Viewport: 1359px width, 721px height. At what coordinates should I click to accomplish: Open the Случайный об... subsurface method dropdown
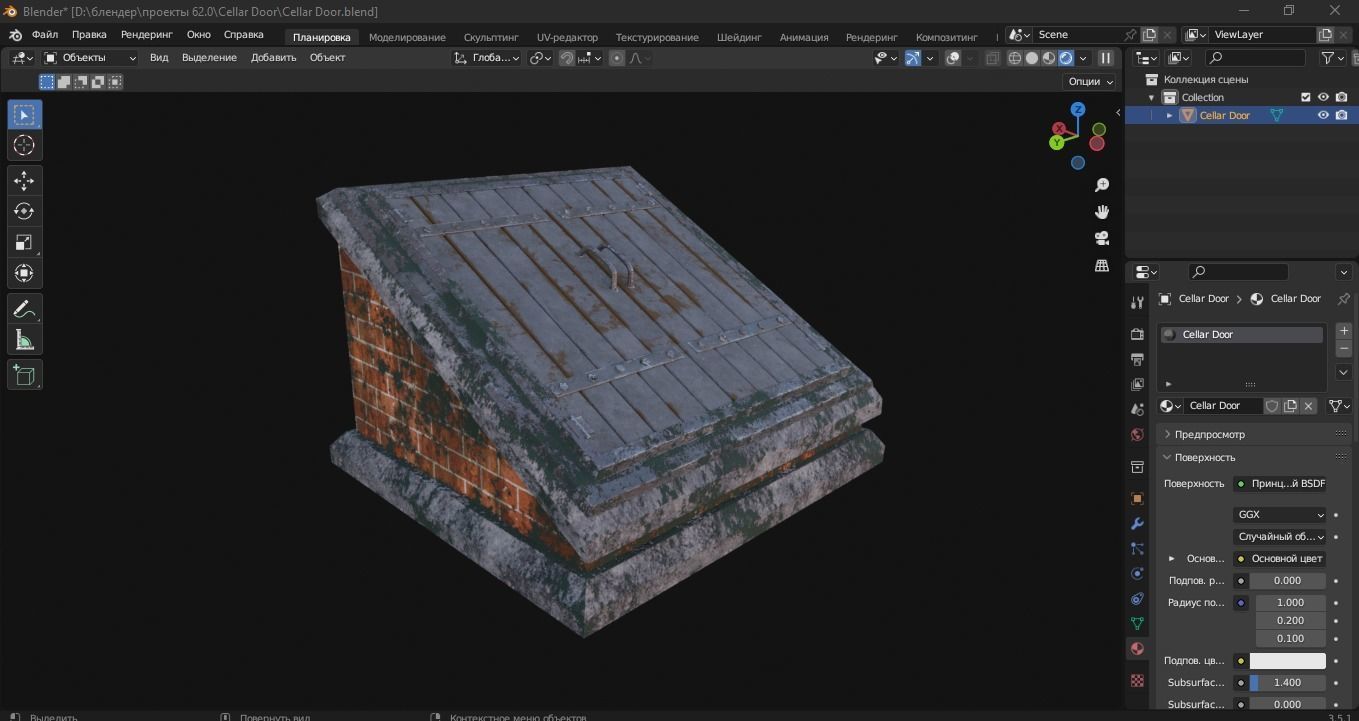[x=1279, y=537]
